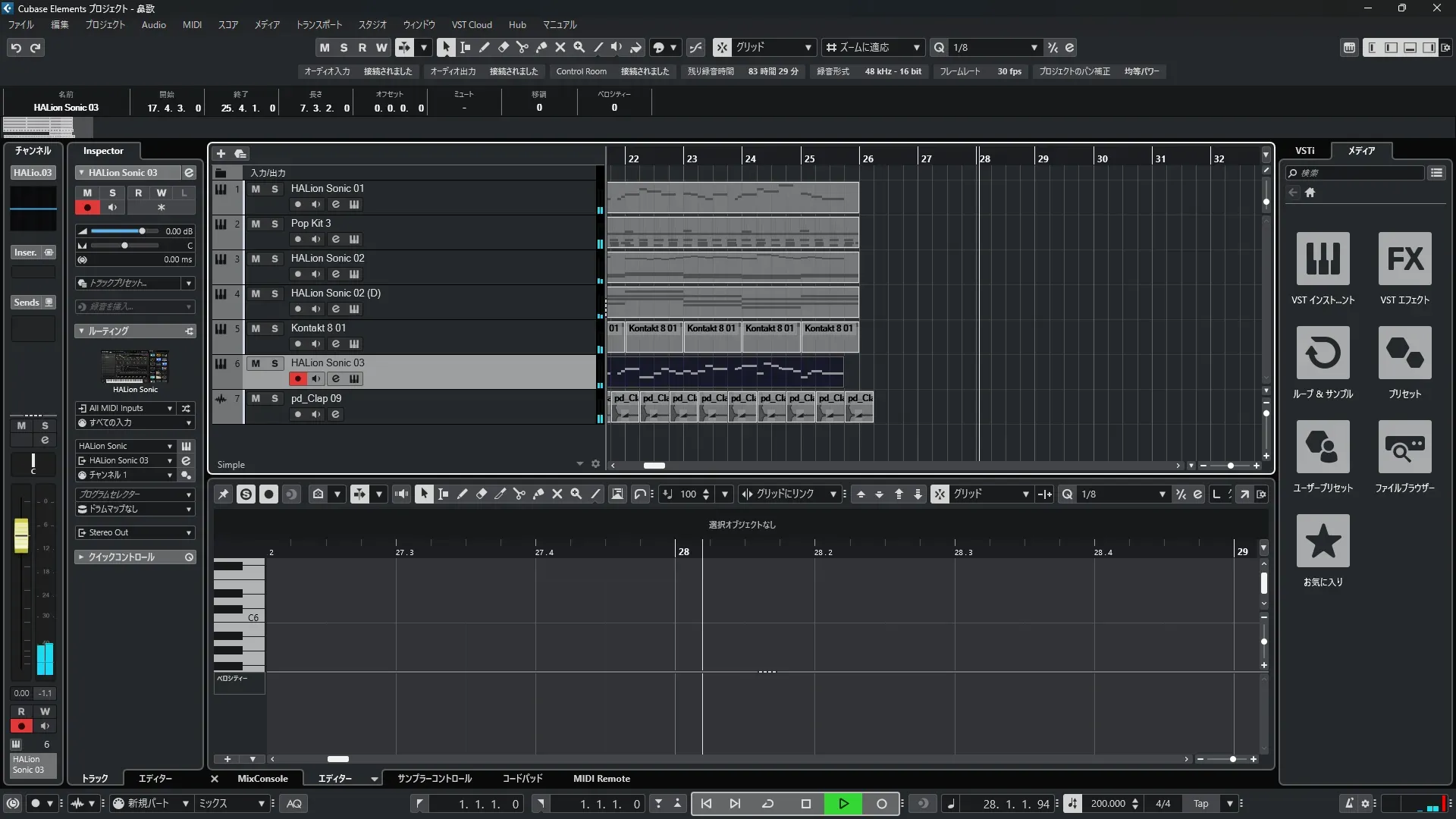1456x819 pixels.
Task: Open the quantize preset 1/8 dropdown
Action: tap(1034, 48)
